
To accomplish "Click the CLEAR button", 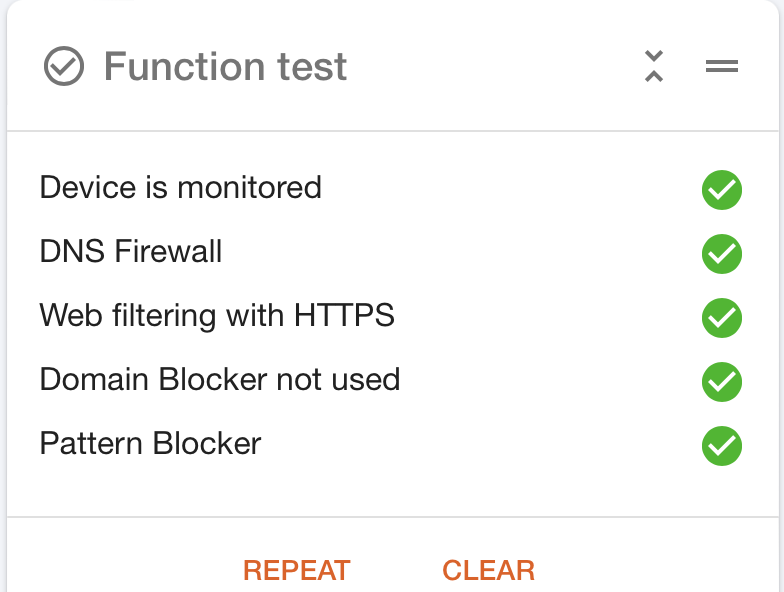I will (488, 570).
